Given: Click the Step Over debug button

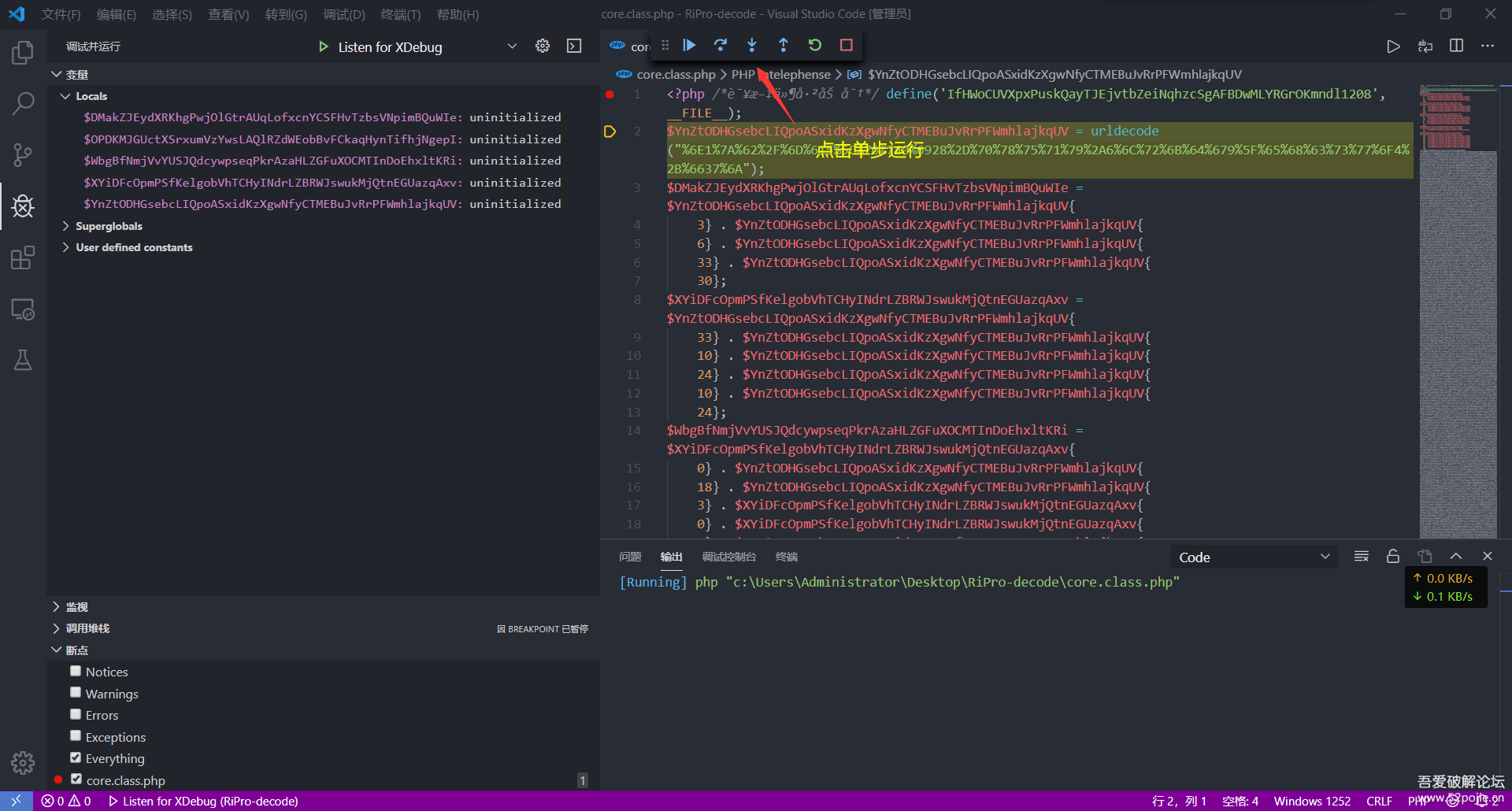Looking at the screenshot, I should (720, 46).
